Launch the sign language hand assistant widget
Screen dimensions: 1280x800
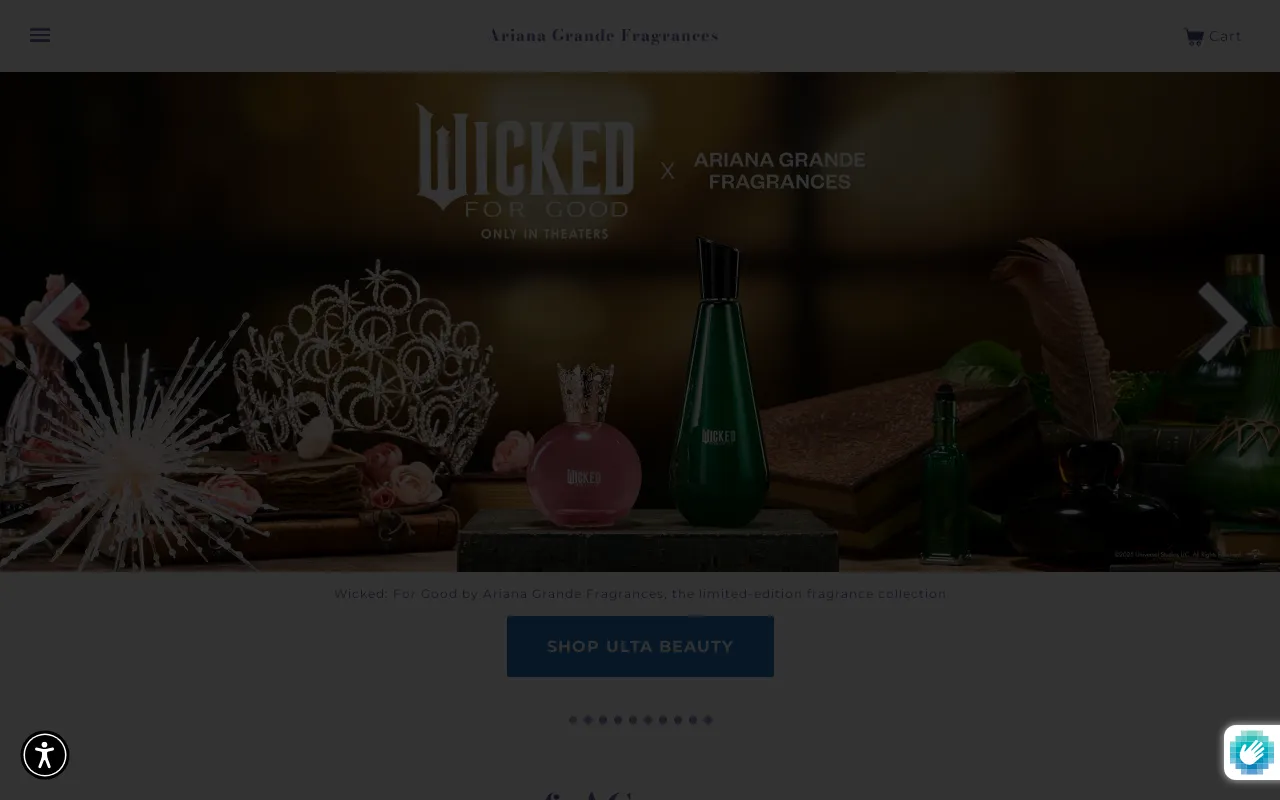[1252, 752]
